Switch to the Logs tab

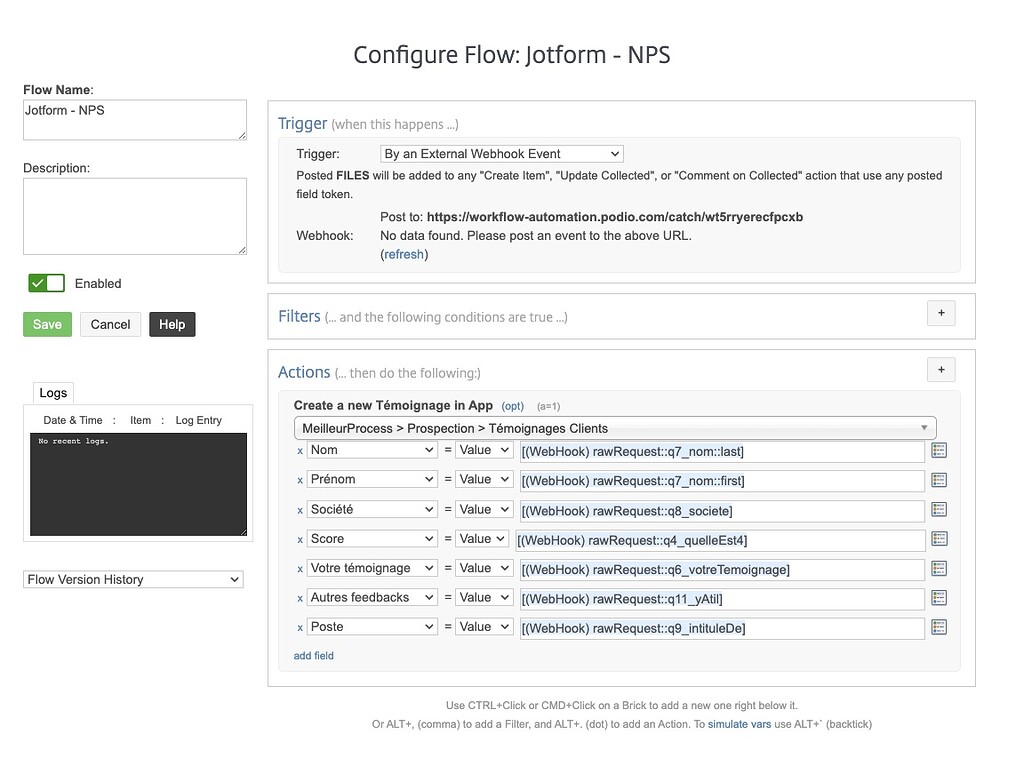click(53, 392)
